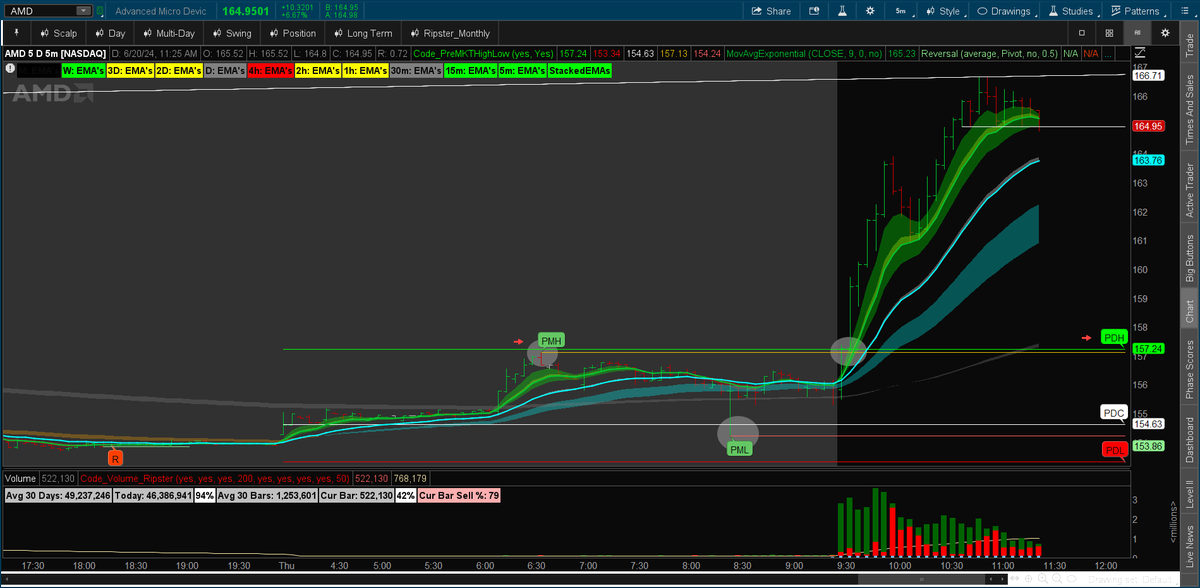Switch to single-cell chart layout icon
1200x588 pixels.
point(1081,33)
